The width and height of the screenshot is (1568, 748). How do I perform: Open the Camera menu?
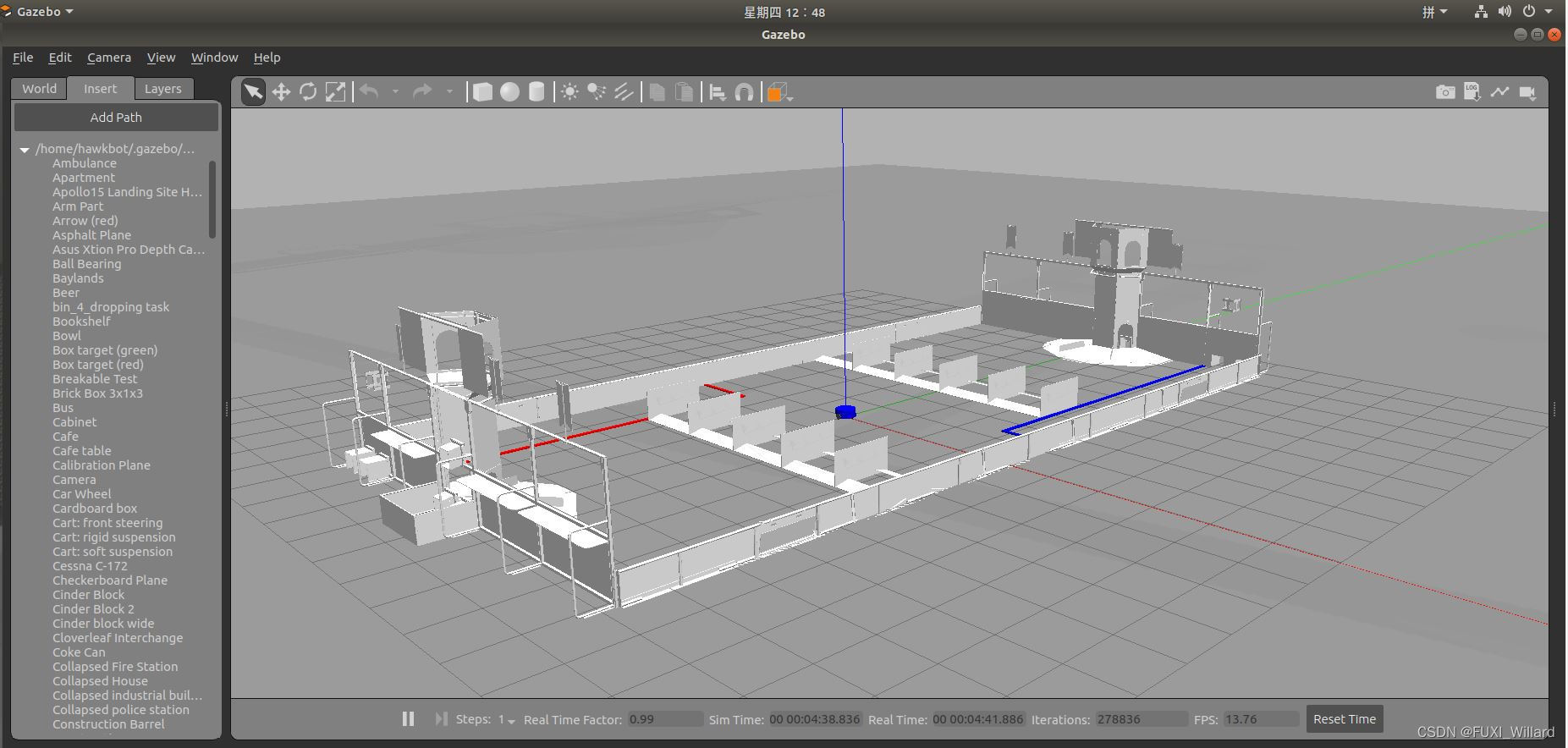109,58
